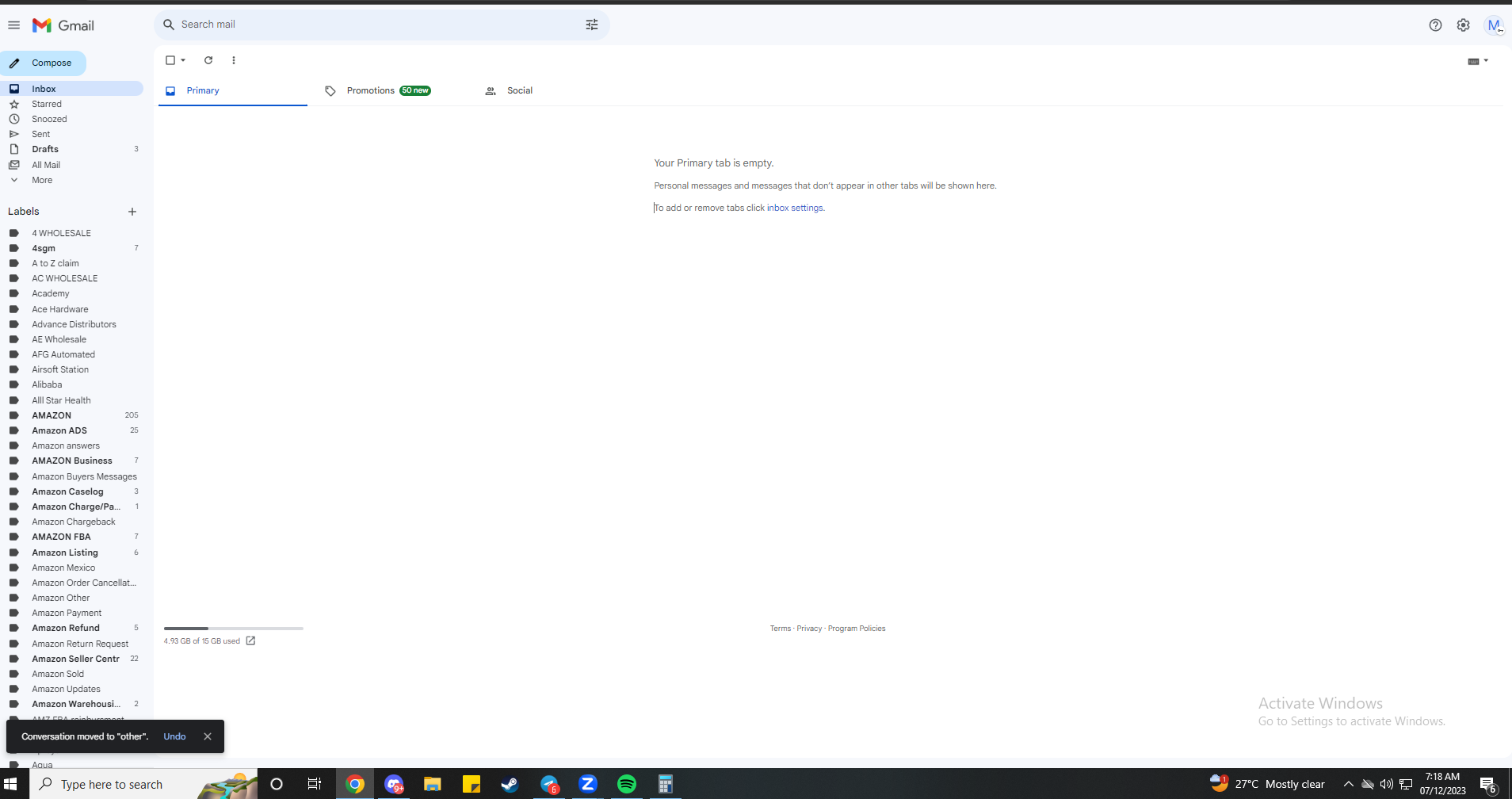The image size is (1512, 799).
Task: Open the More options three-dot menu
Action: (x=233, y=60)
